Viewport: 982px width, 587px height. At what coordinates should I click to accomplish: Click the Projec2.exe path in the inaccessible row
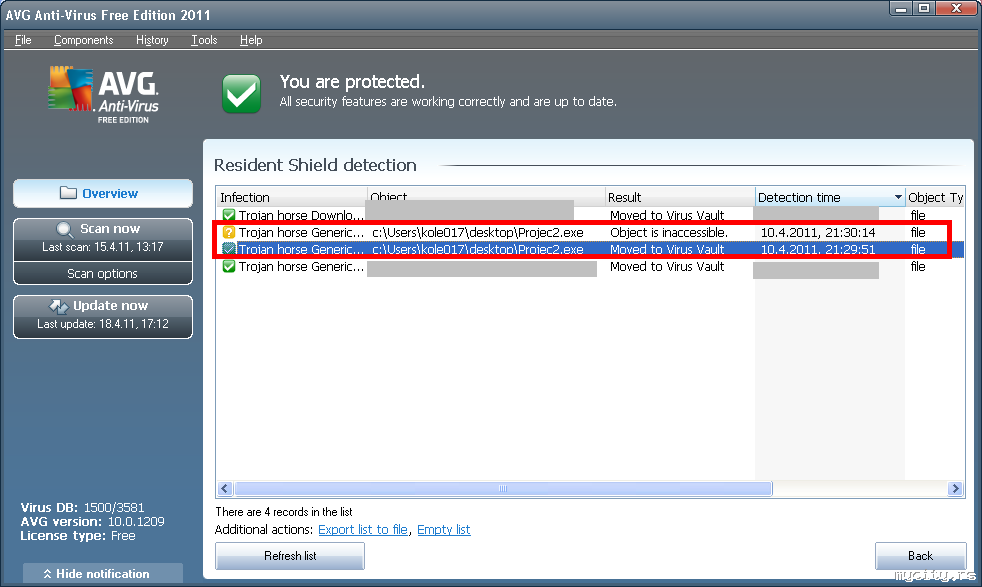[x=478, y=232]
